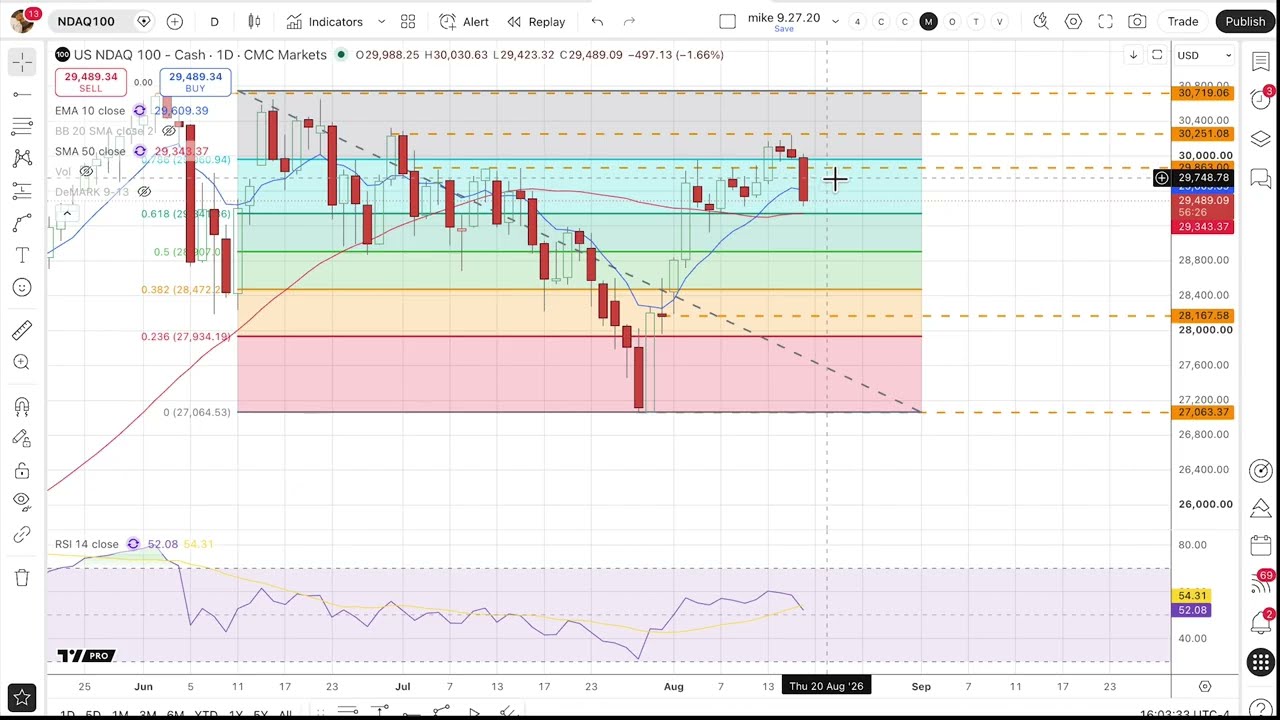This screenshot has width=1280, height=720.
Task: Select the brush drawing tool
Action: pos(22,223)
